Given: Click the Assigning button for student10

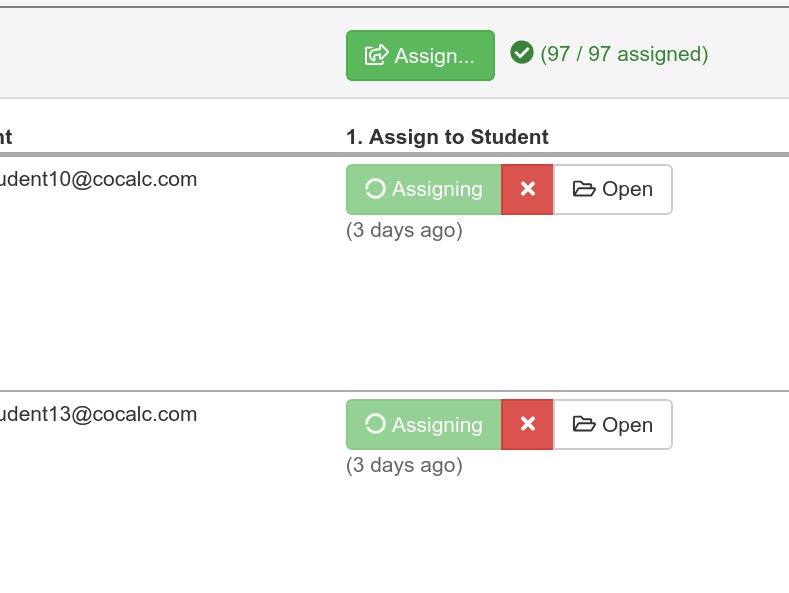Looking at the screenshot, I should 424,189.
